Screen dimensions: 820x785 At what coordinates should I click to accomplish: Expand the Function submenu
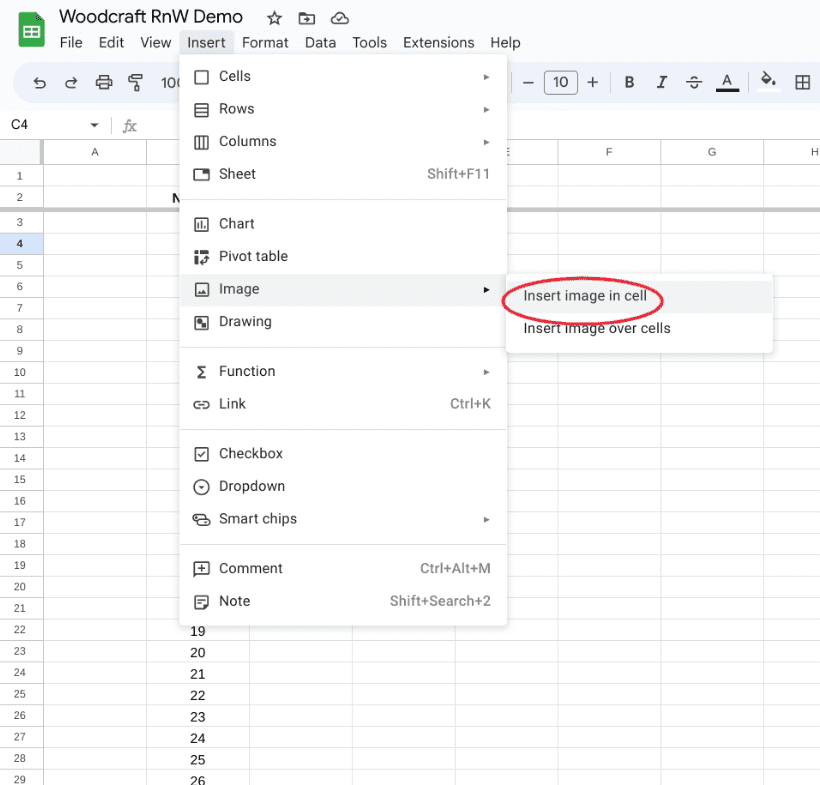pyautogui.click(x=343, y=371)
